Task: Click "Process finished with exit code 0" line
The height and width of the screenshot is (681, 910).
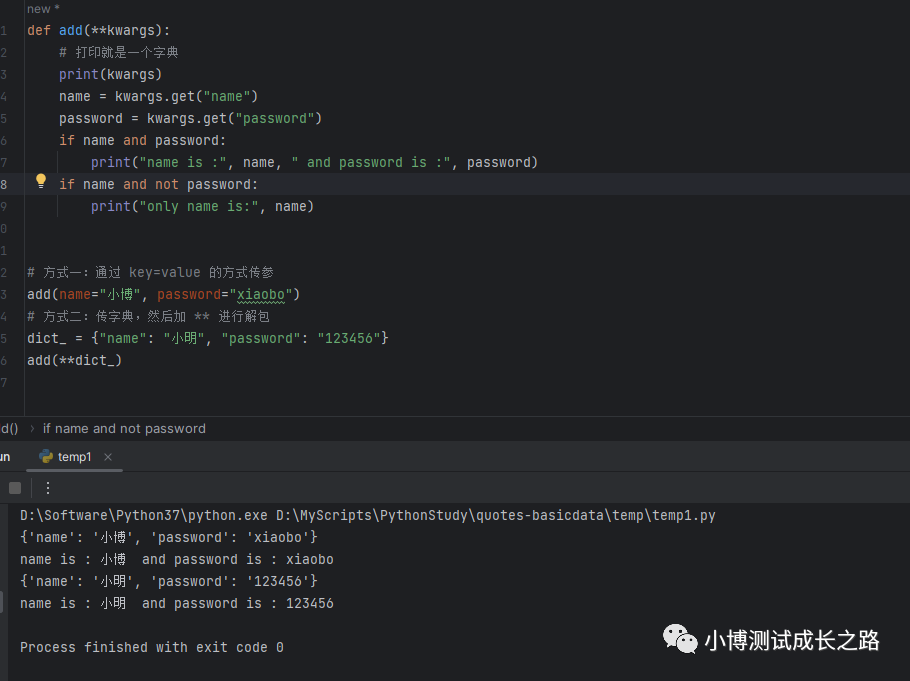Action: pos(151,647)
